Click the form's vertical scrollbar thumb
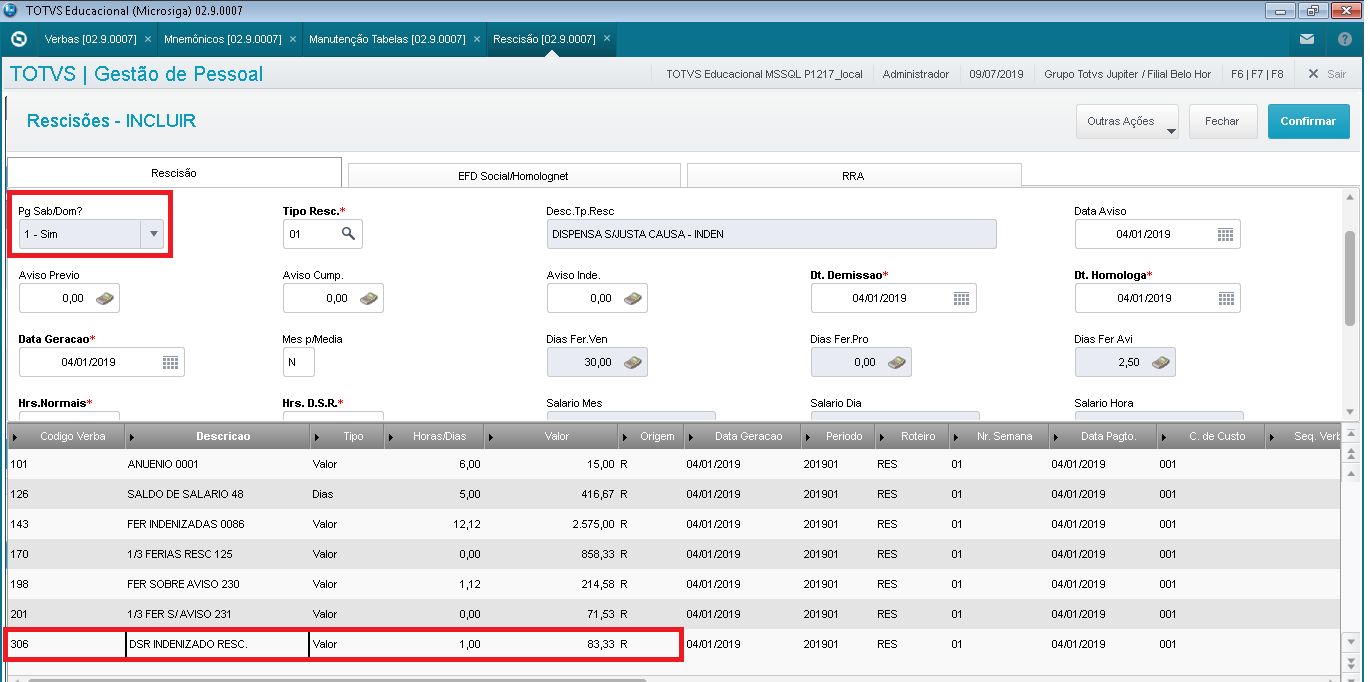 pyautogui.click(x=1350, y=278)
